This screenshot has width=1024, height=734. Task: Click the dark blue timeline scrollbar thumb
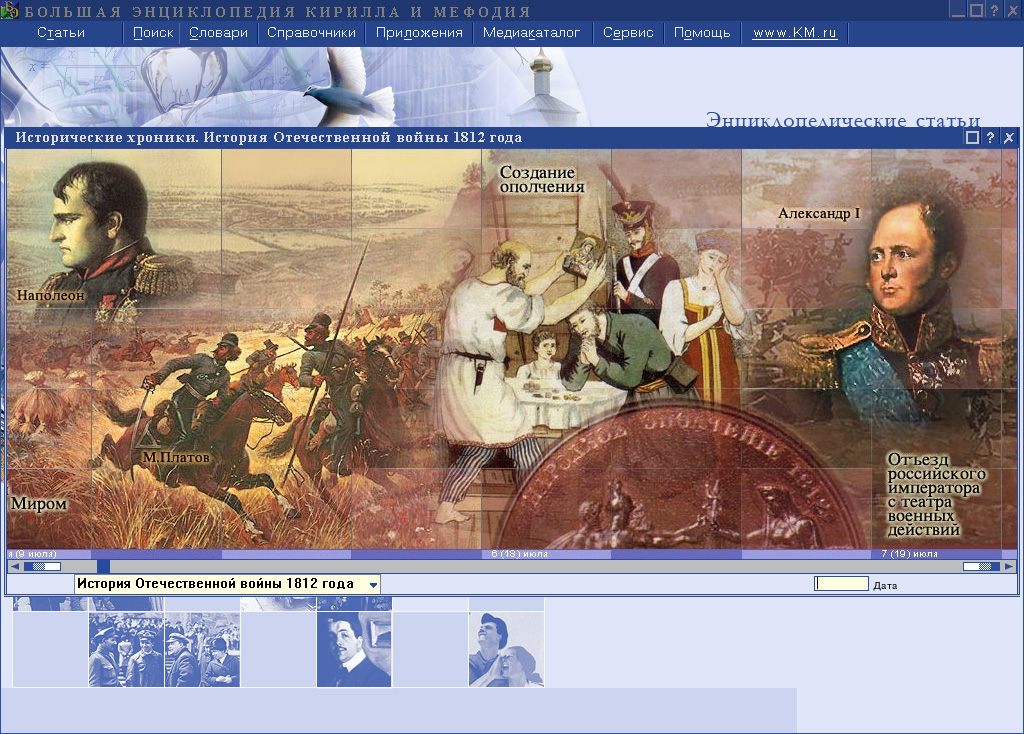tap(103, 566)
